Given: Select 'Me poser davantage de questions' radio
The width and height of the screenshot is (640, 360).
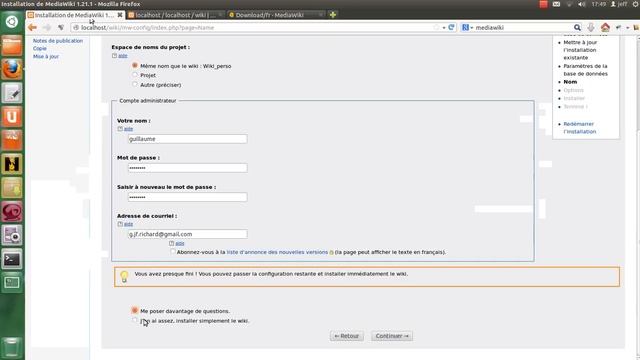Looking at the screenshot, I should pos(135,311).
